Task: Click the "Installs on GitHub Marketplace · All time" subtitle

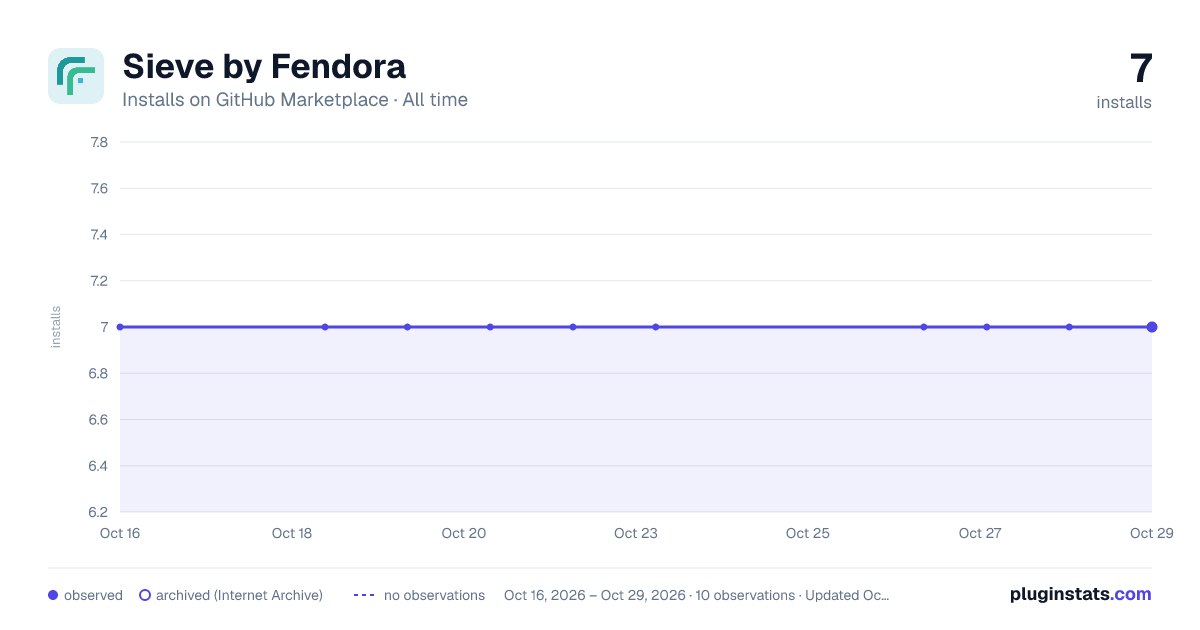Action: tap(295, 100)
